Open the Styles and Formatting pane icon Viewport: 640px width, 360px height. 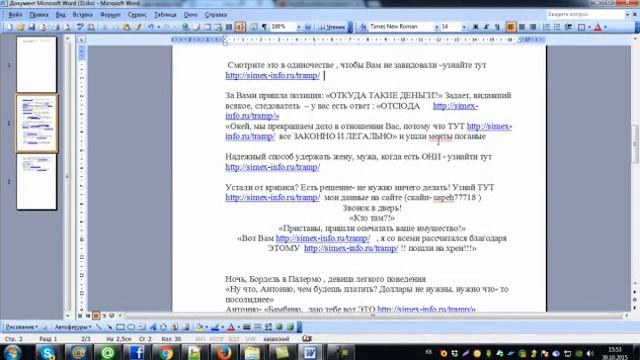click(362, 27)
